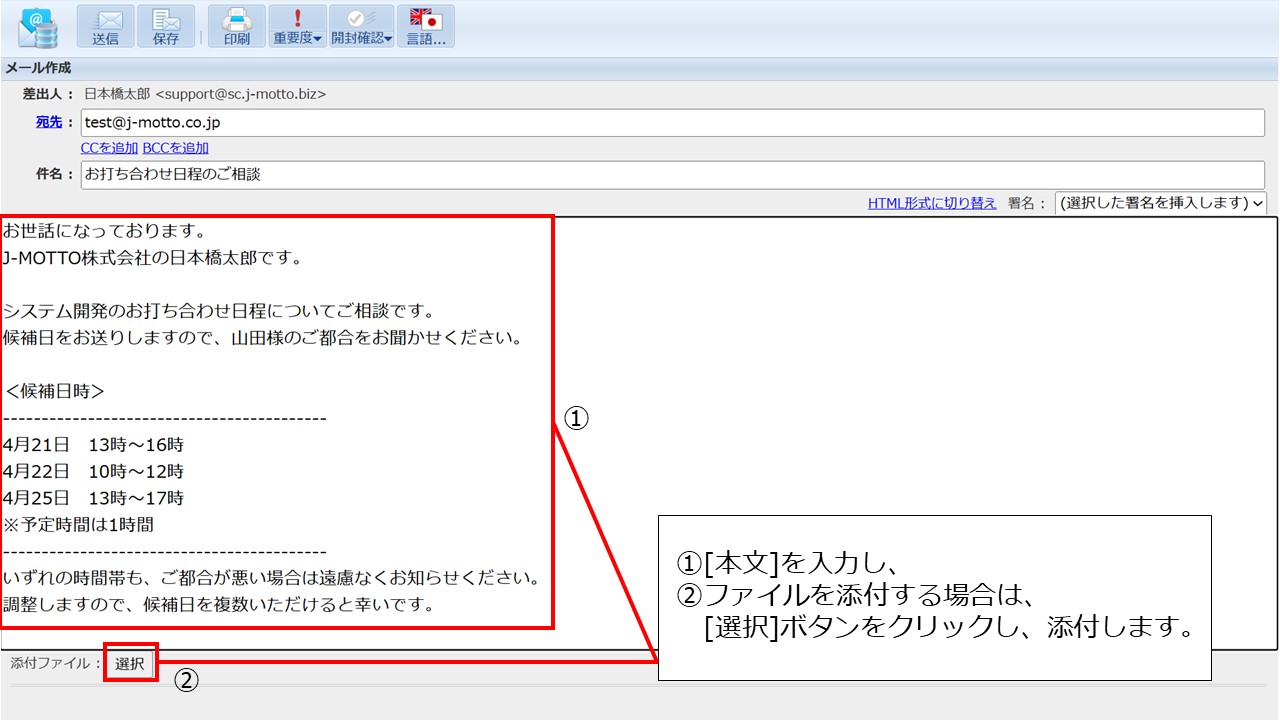Click the recipient address input field
Screen dimensions: 1280x720
(x=673, y=123)
